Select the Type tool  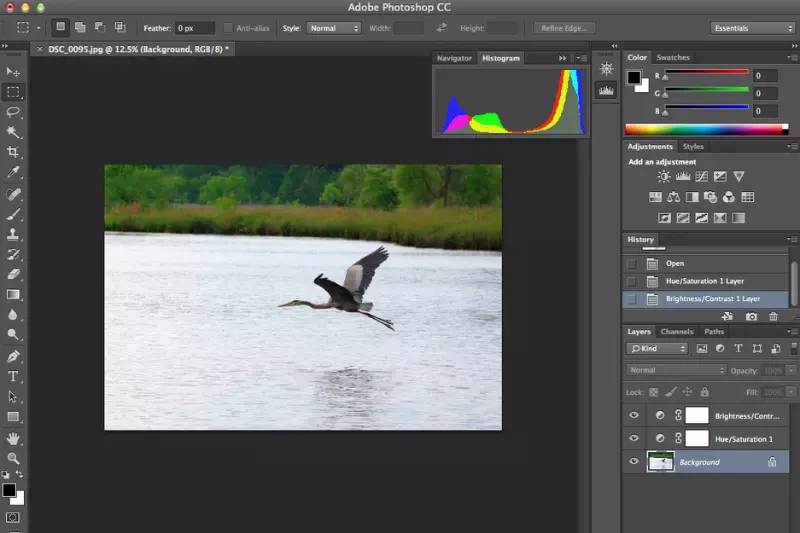pyautogui.click(x=13, y=376)
